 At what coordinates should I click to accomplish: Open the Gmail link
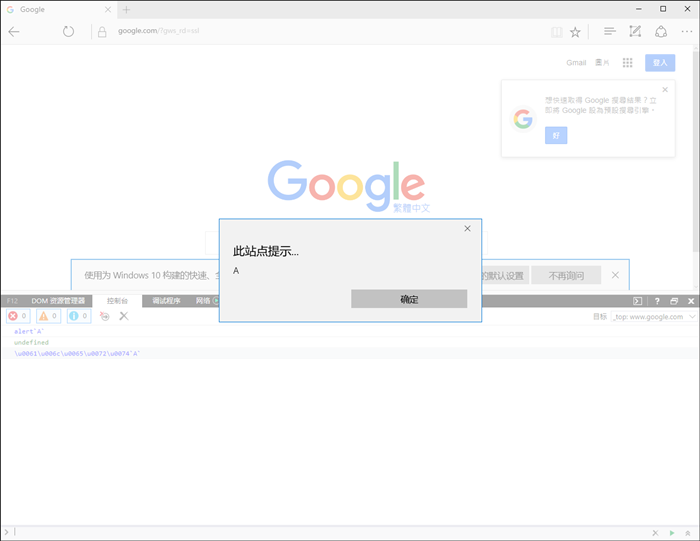[576, 62]
